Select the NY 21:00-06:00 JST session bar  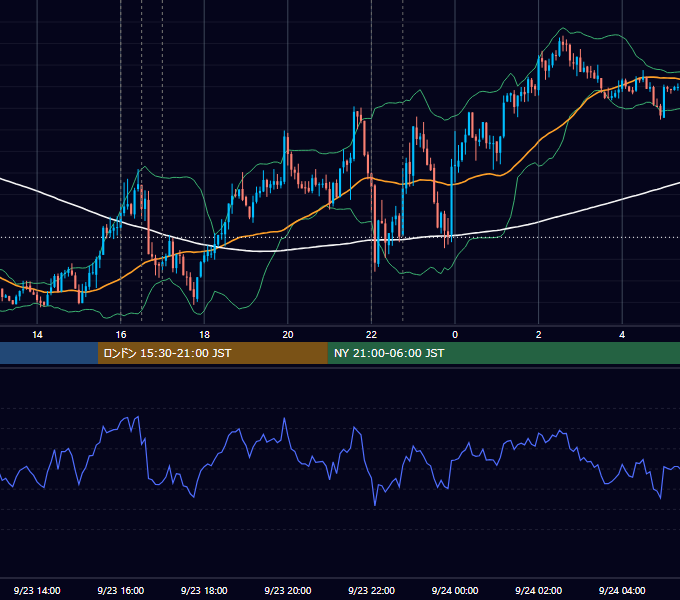[503, 353]
